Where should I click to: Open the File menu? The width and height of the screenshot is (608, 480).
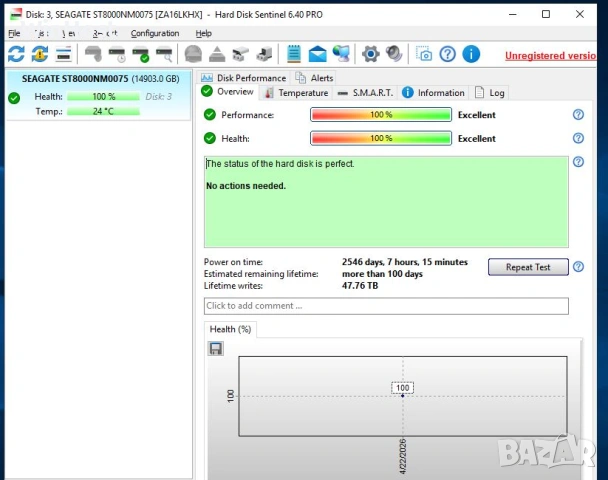point(14,33)
